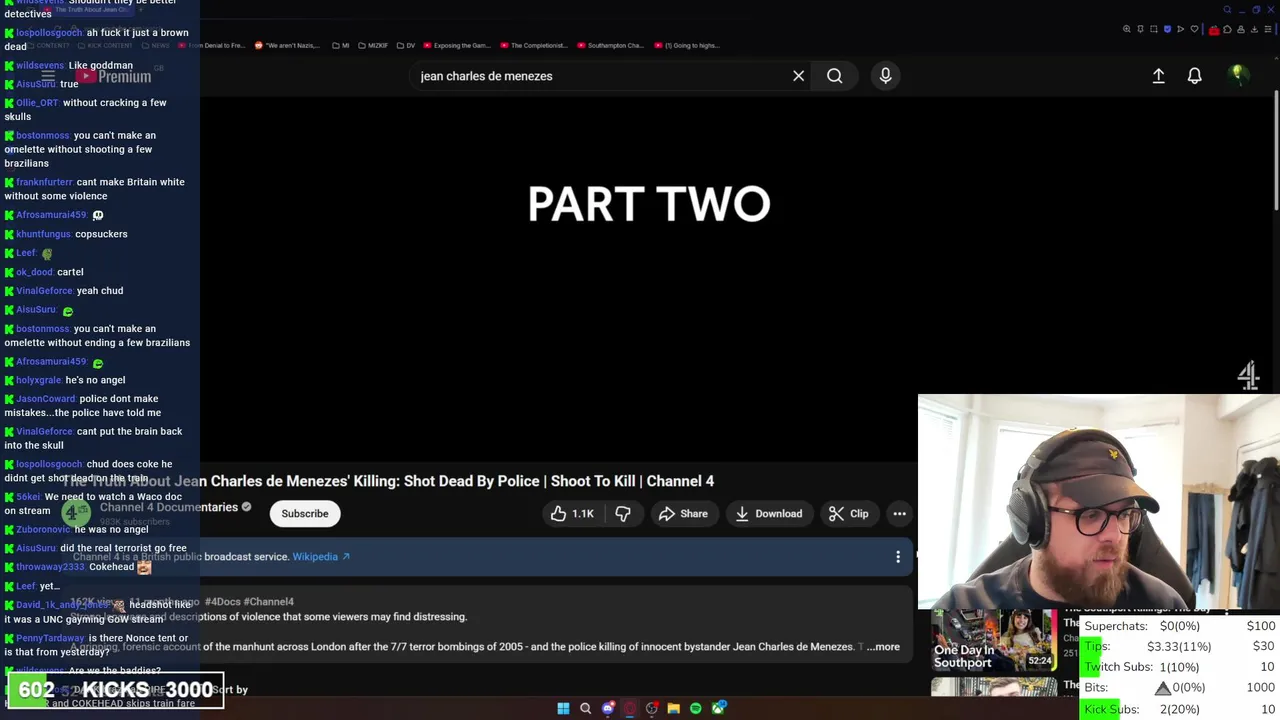
Task: Open the DV bookmarks folder
Action: [x=405, y=45]
